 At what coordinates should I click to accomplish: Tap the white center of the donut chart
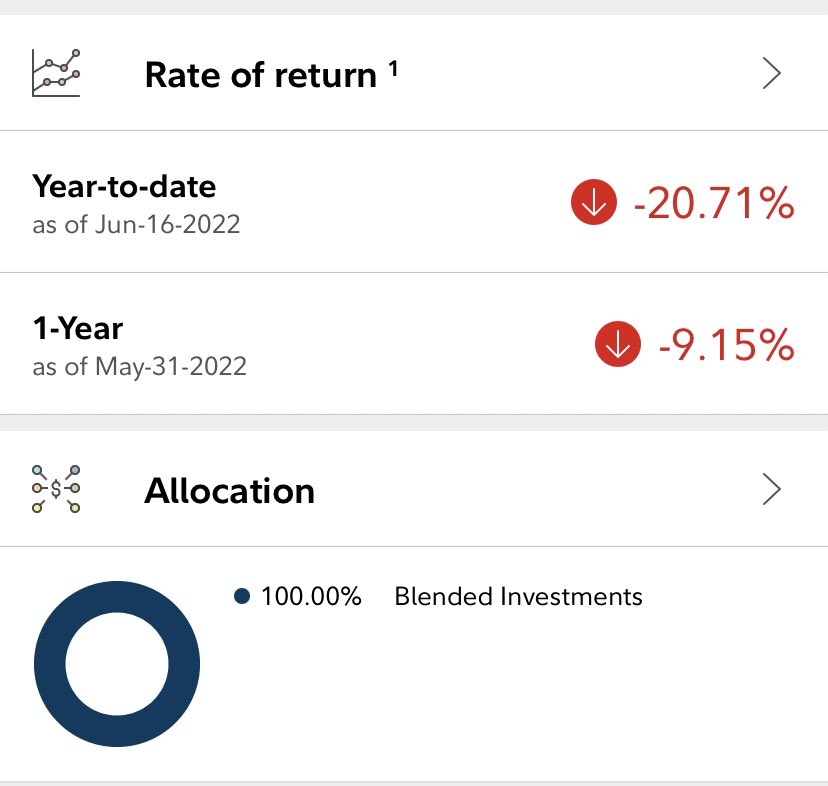(x=117, y=664)
